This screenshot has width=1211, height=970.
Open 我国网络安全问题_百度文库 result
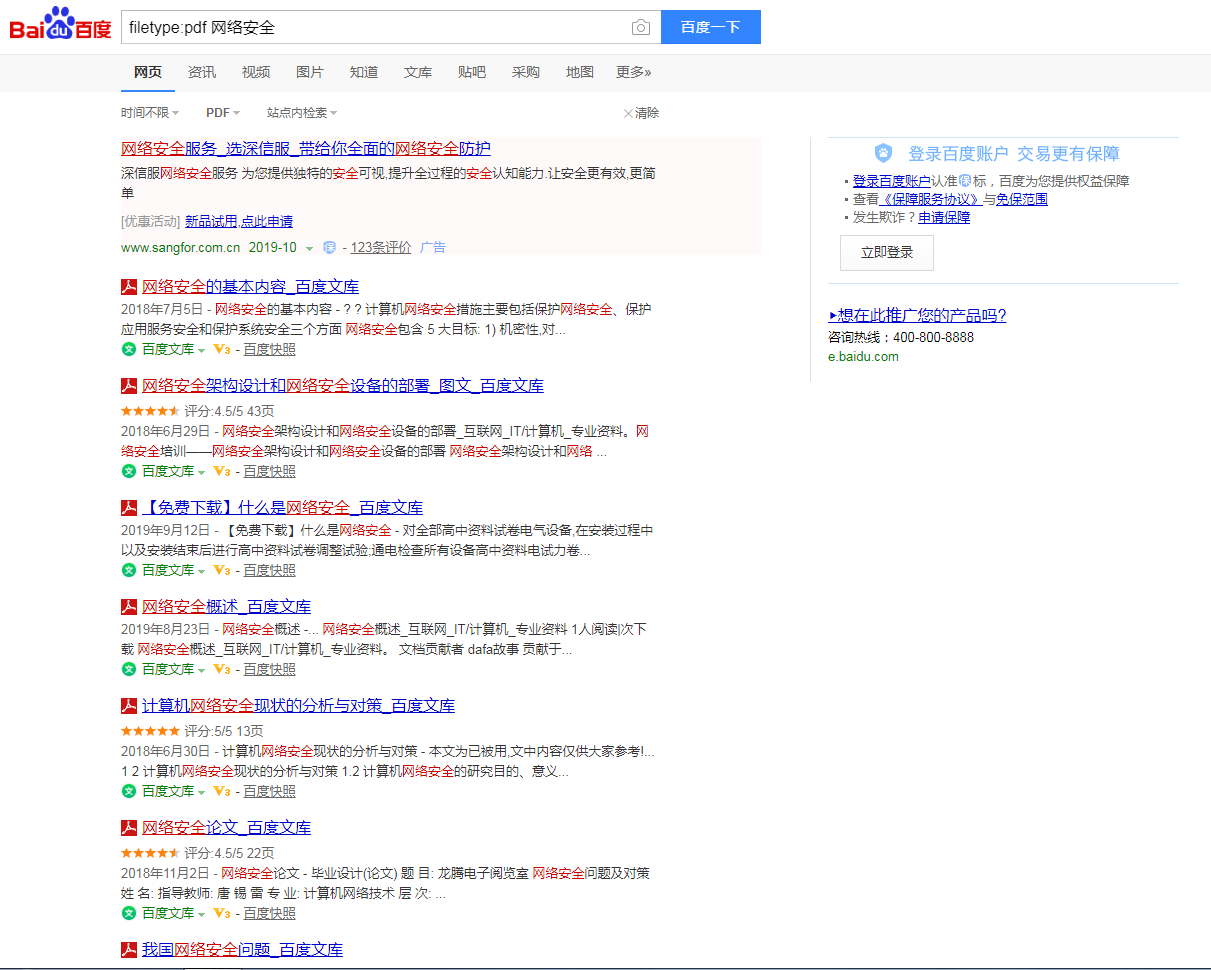coord(242,950)
